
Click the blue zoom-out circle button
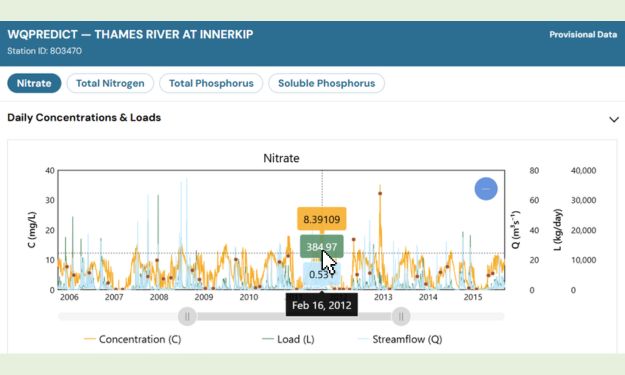pyautogui.click(x=486, y=188)
